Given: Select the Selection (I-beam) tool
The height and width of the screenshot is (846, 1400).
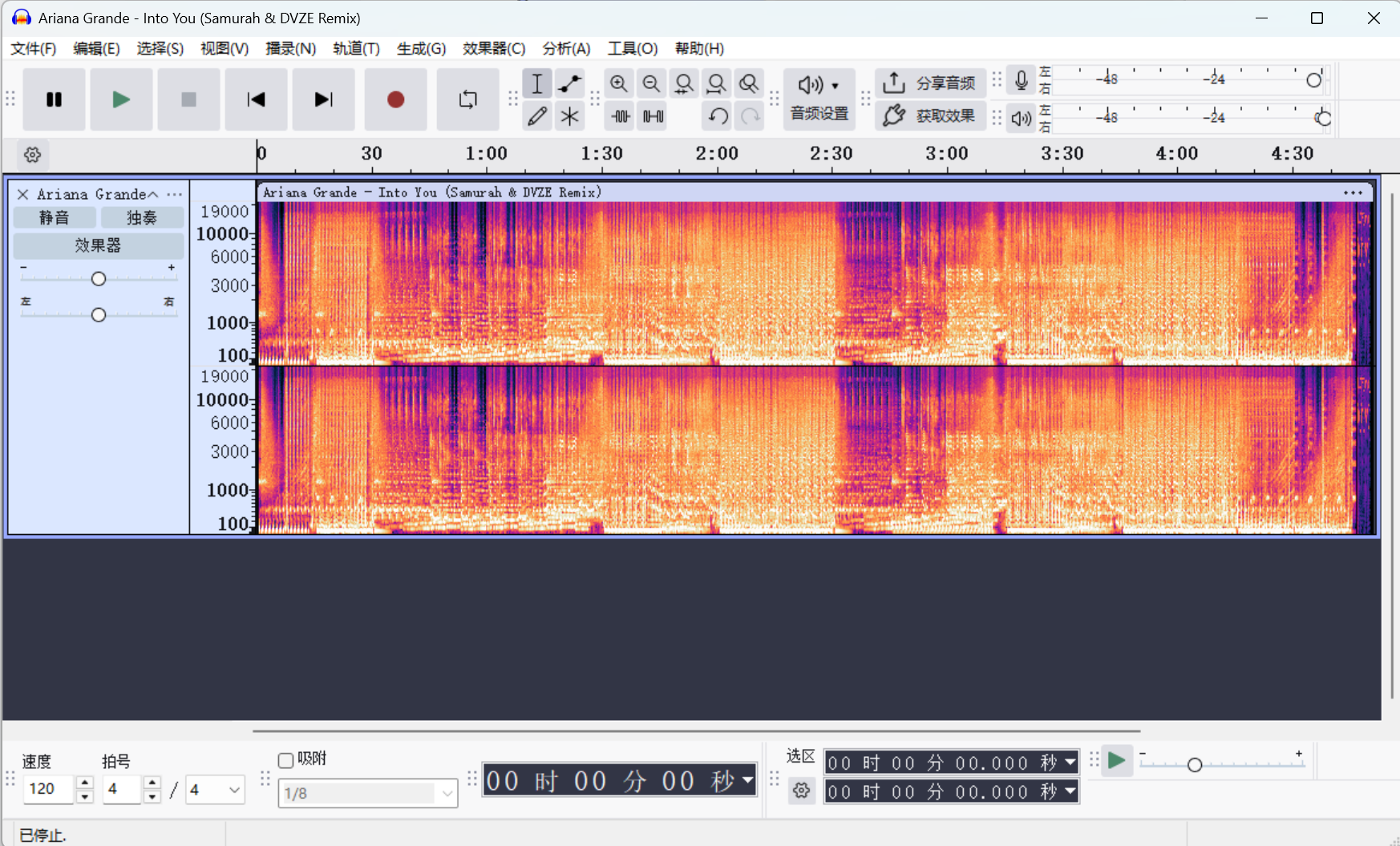Looking at the screenshot, I should coord(537,83).
